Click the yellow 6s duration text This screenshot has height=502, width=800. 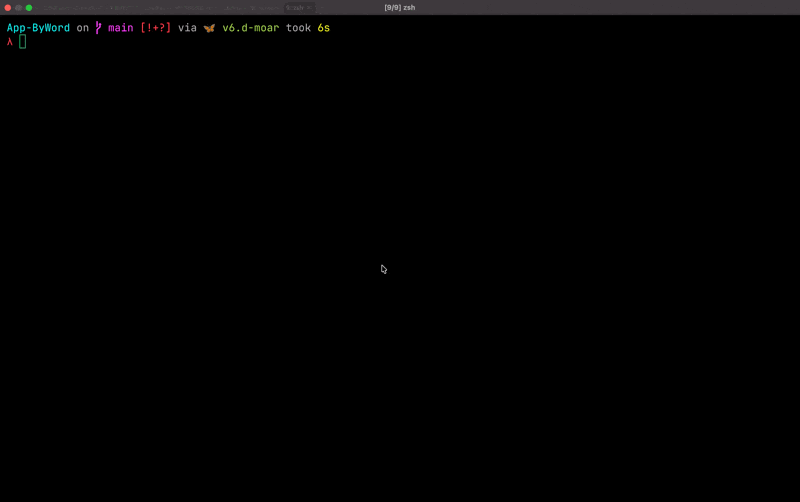point(324,28)
